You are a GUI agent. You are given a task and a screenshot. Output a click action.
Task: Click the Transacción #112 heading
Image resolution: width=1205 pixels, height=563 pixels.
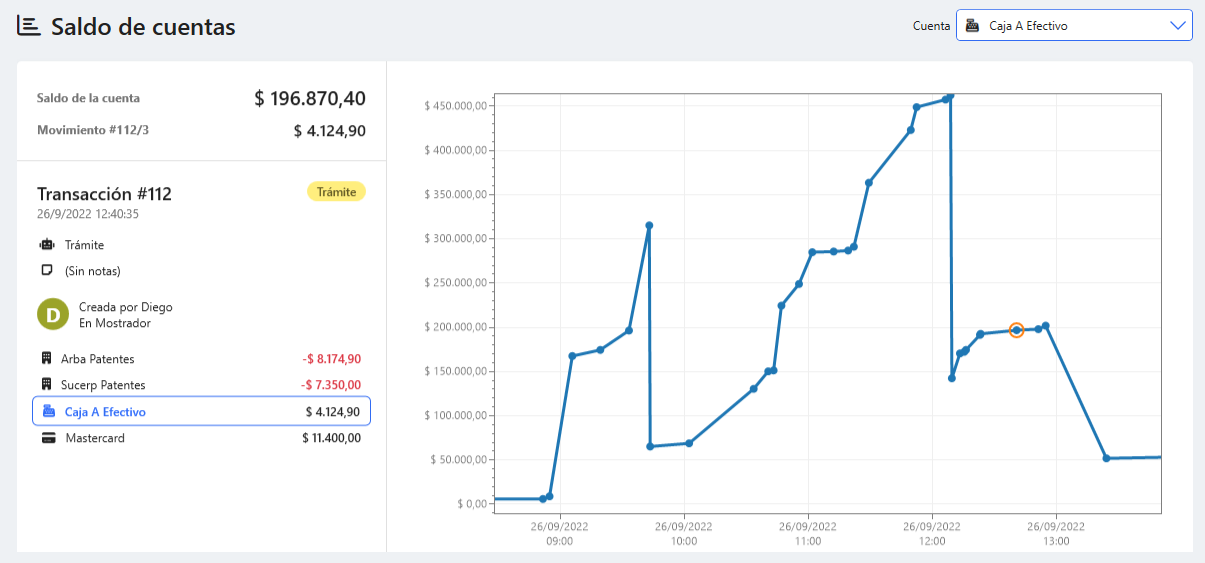pos(104,194)
